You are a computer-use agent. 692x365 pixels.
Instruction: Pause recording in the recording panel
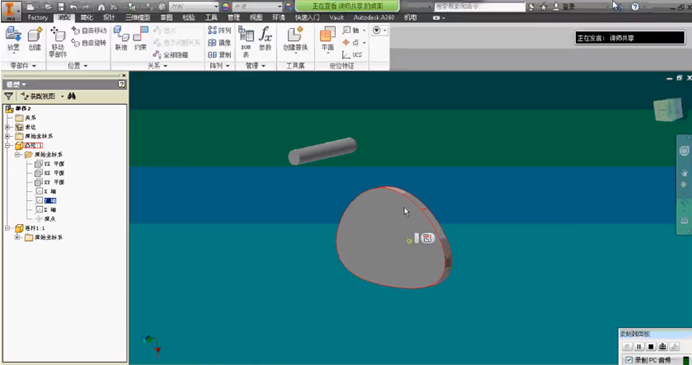[x=639, y=347]
